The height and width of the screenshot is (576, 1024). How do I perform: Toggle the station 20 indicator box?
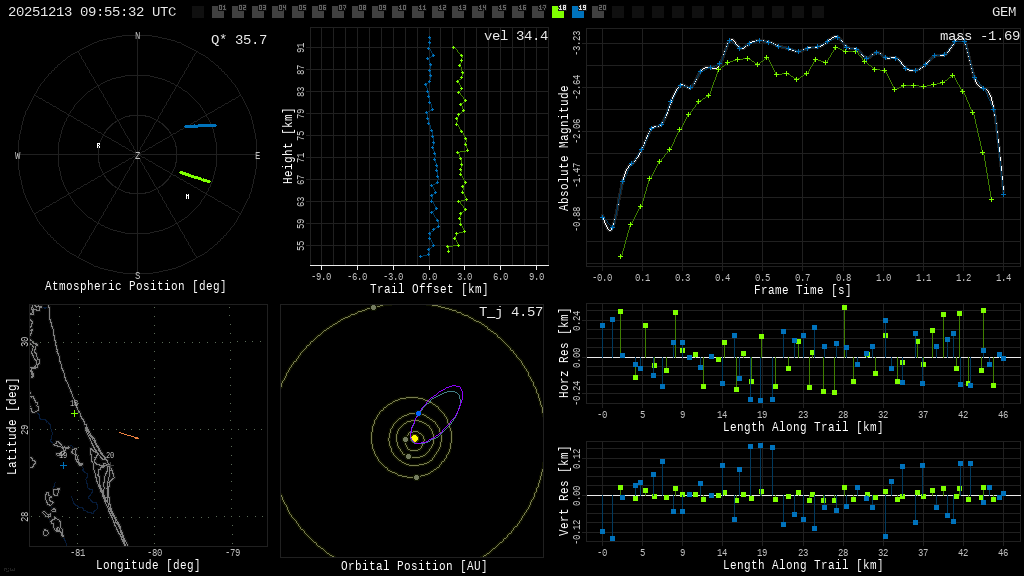(598, 12)
